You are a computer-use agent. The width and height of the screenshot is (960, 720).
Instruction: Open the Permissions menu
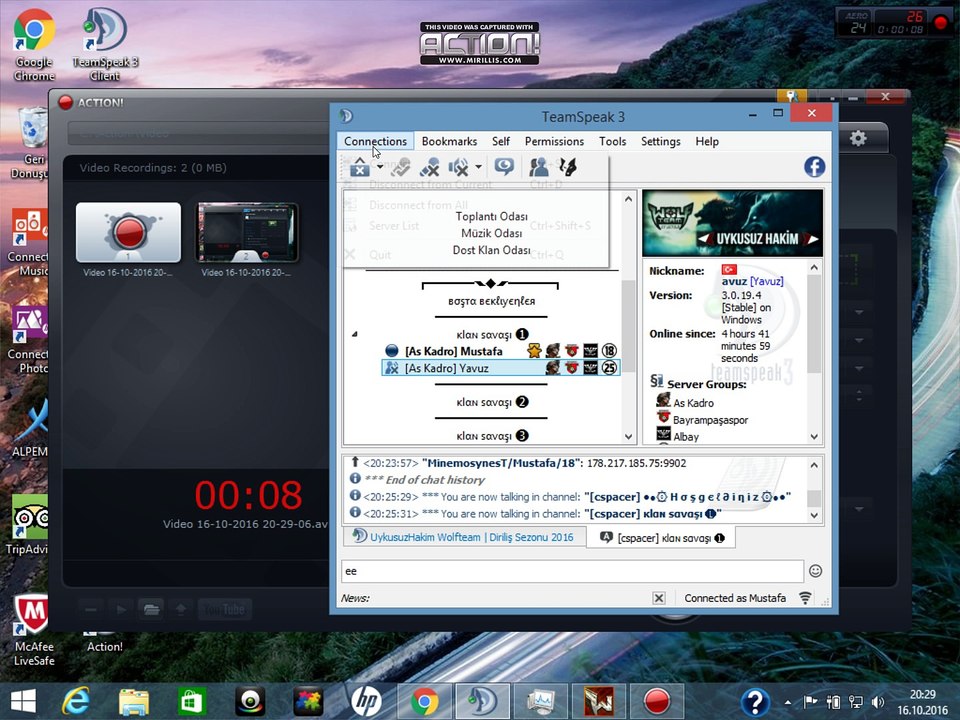pos(554,141)
